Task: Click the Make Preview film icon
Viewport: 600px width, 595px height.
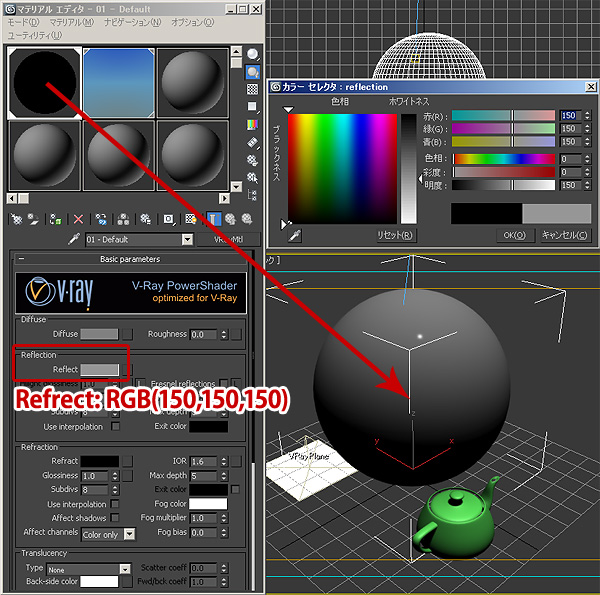Action: pyautogui.click(x=253, y=143)
